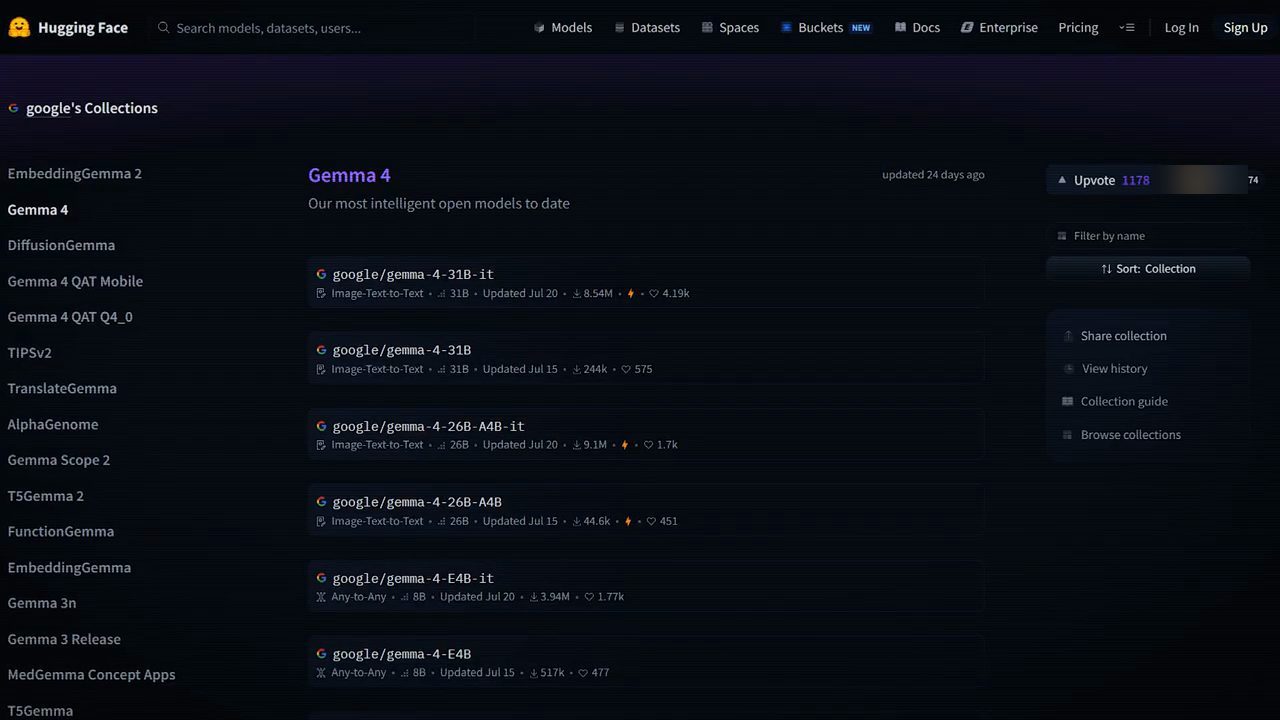Image resolution: width=1280 pixels, height=720 pixels.
Task: Select FunctionGemma collection in sidebar
Action: (61, 531)
